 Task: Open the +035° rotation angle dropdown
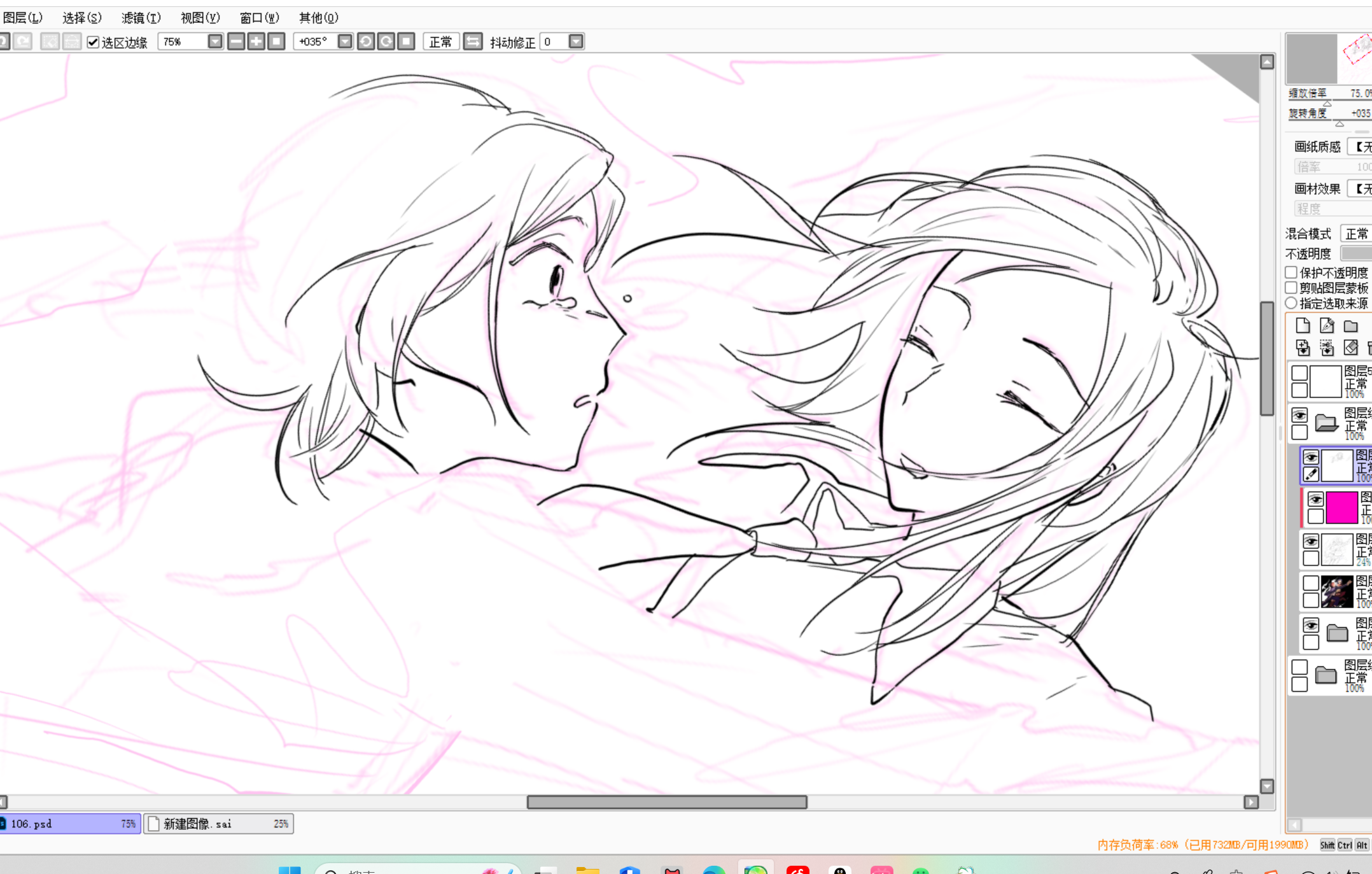345,42
